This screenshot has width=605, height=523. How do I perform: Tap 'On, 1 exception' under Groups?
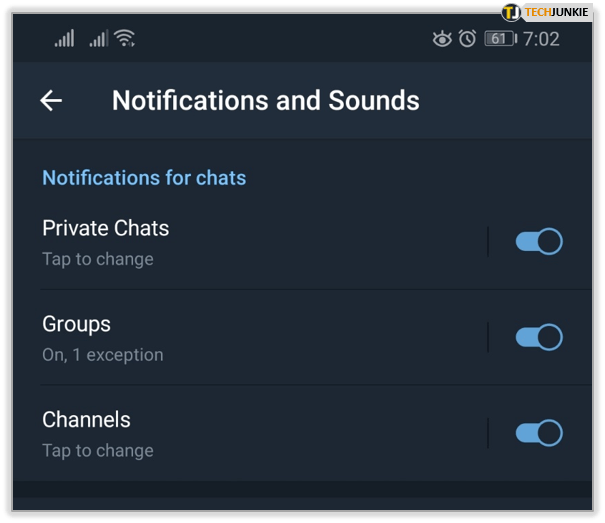coord(103,355)
